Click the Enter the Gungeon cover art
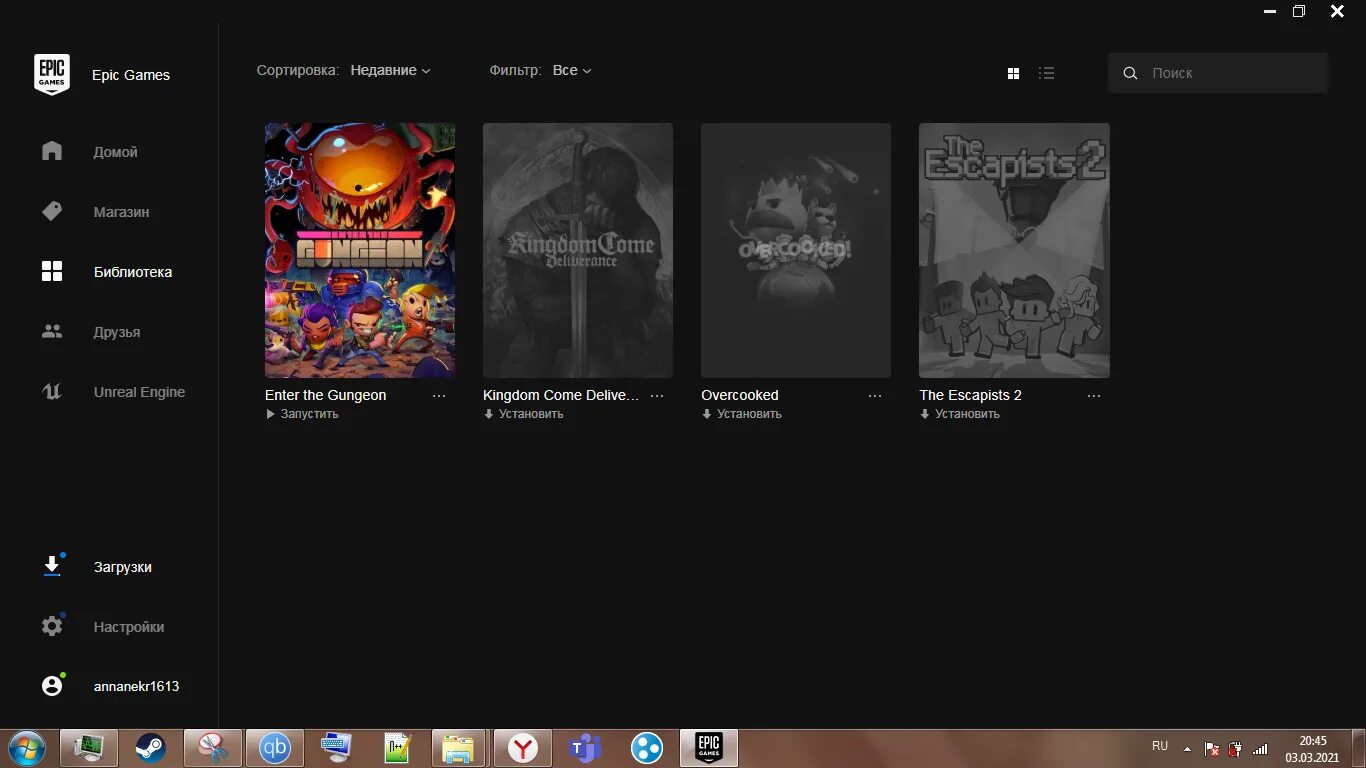Viewport: 1366px width, 768px height. coord(360,250)
